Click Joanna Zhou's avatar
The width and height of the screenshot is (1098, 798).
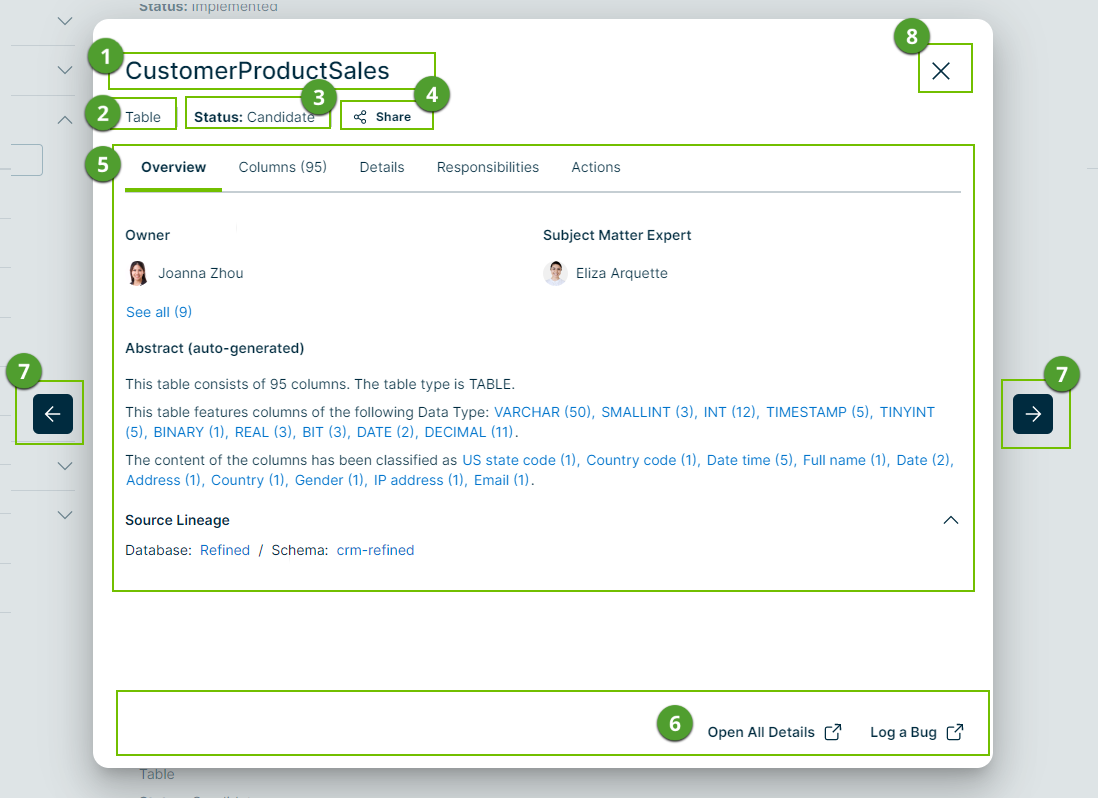pyautogui.click(x=138, y=273)
